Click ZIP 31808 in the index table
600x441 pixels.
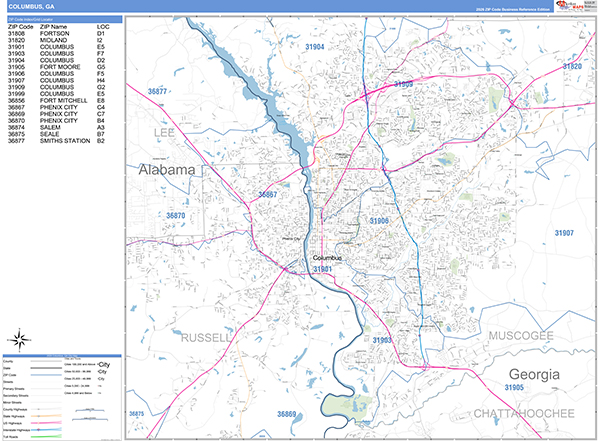pos(16,34)
